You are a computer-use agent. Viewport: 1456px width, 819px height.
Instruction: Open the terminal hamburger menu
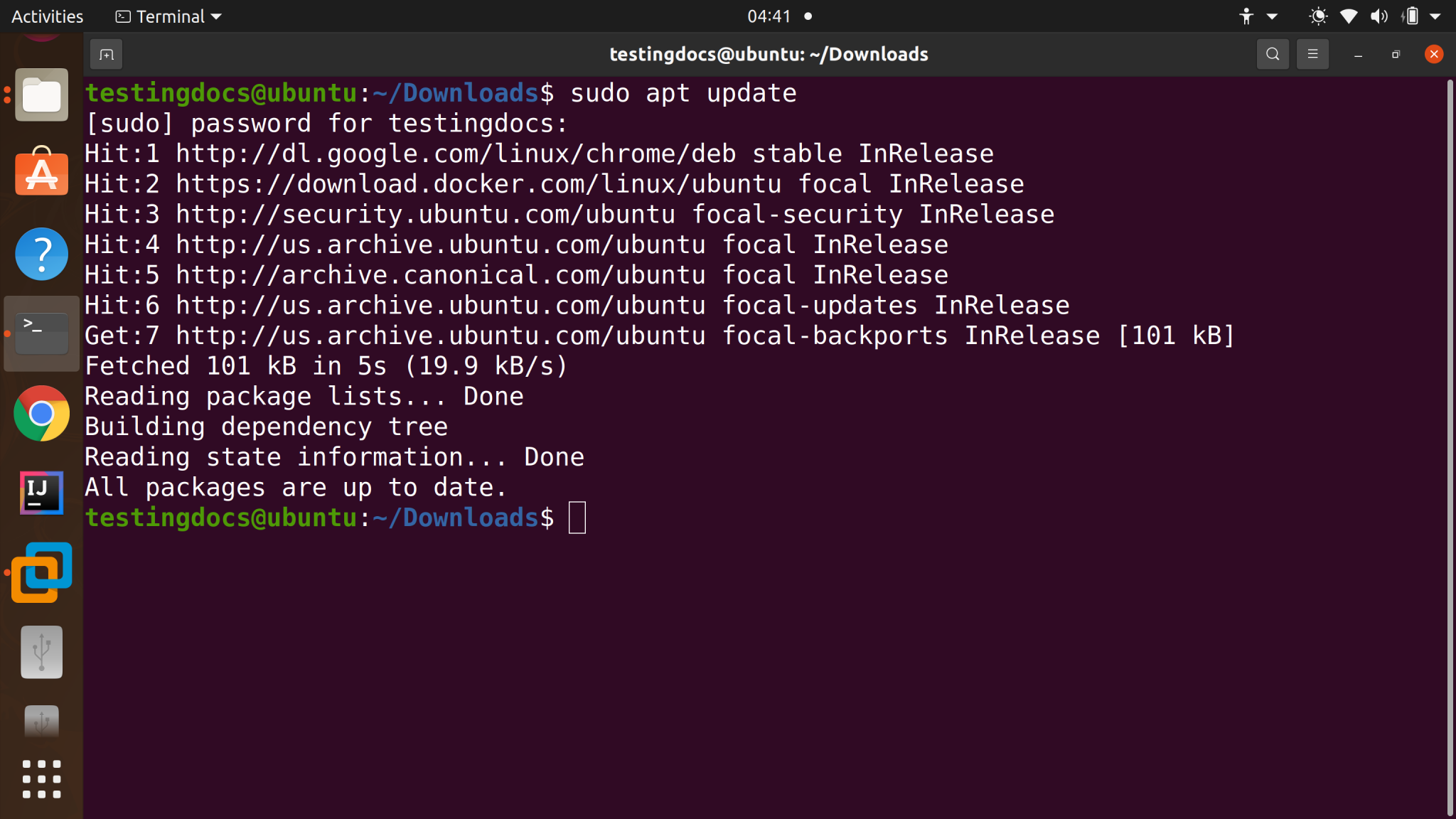tap(1312, 53)
